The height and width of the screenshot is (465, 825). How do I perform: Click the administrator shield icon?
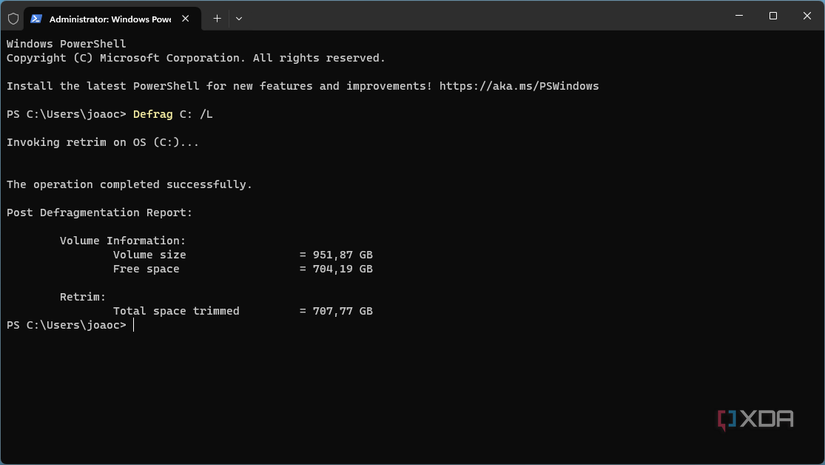pyautogui.click(x=13, y=18)
